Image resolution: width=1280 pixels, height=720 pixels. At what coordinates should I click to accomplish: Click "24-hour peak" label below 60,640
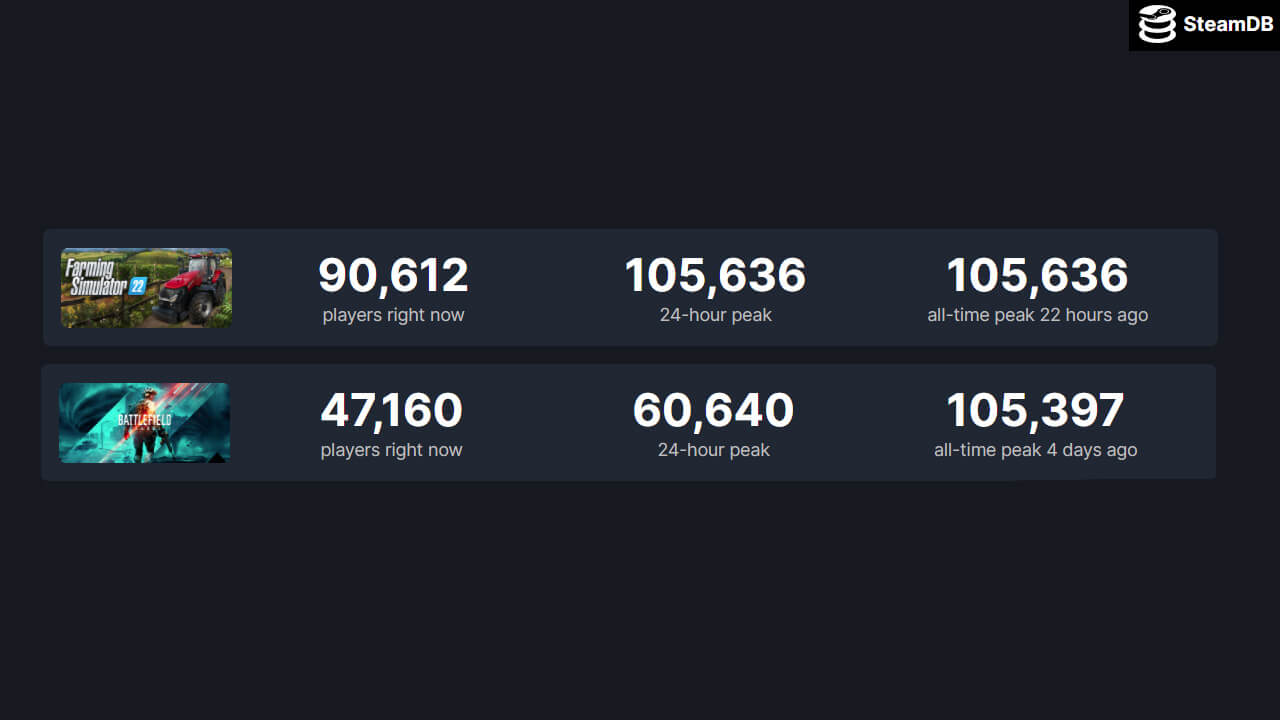[713, 450]
